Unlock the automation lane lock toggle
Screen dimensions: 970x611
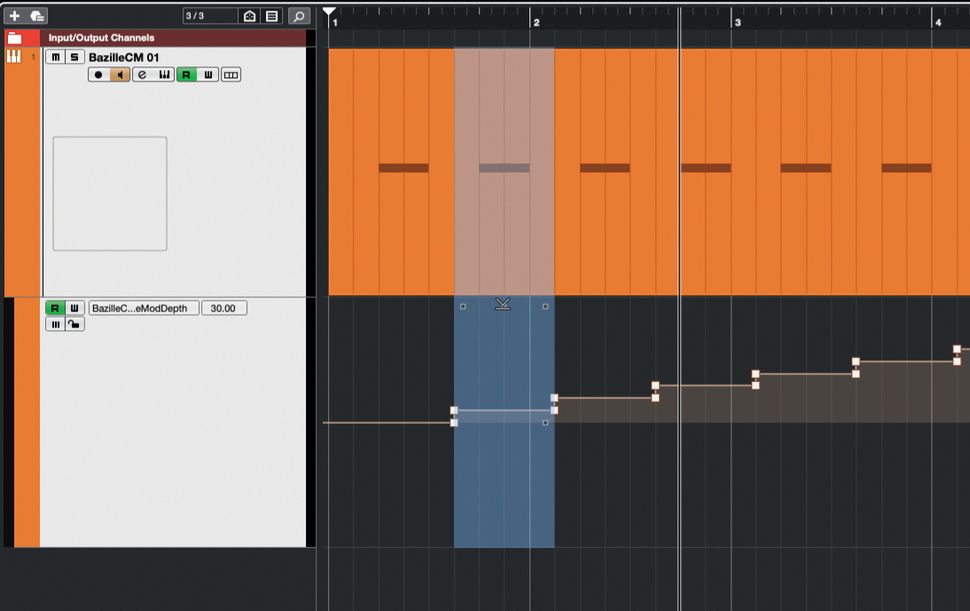[x=75, y=324]
